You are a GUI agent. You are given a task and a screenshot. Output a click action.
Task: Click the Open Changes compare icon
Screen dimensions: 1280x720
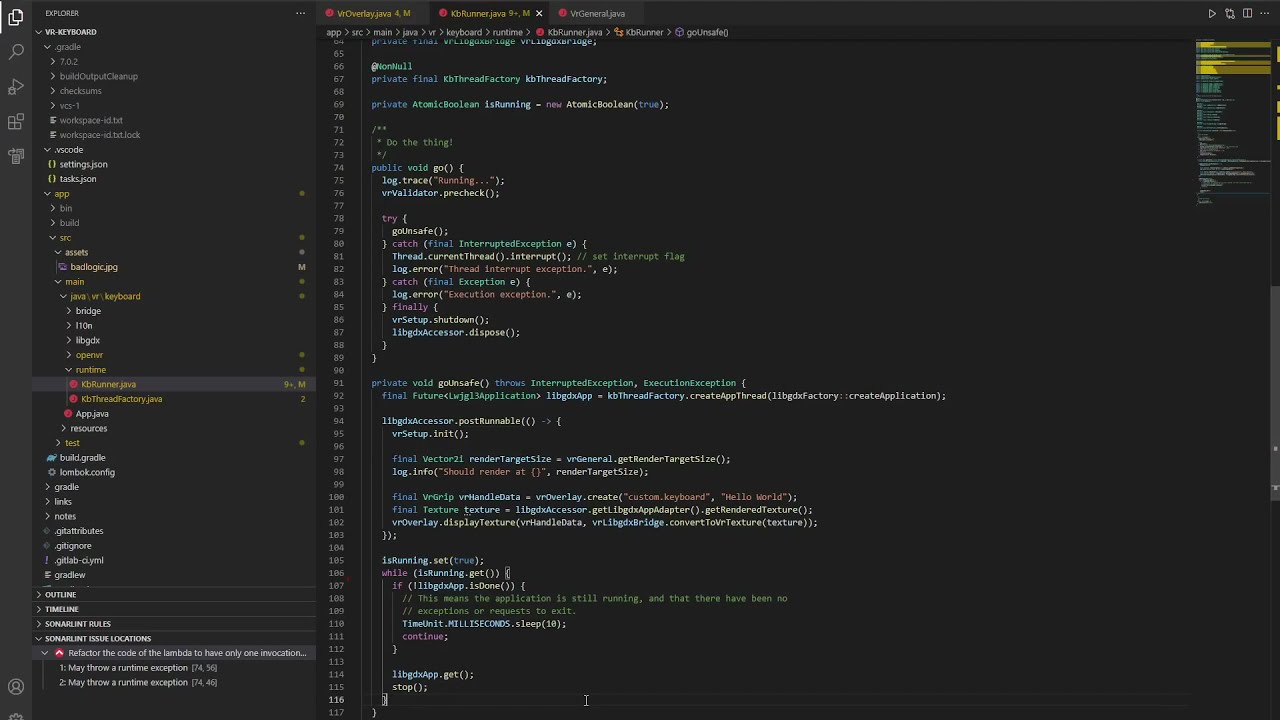(x=1230, y=14)
